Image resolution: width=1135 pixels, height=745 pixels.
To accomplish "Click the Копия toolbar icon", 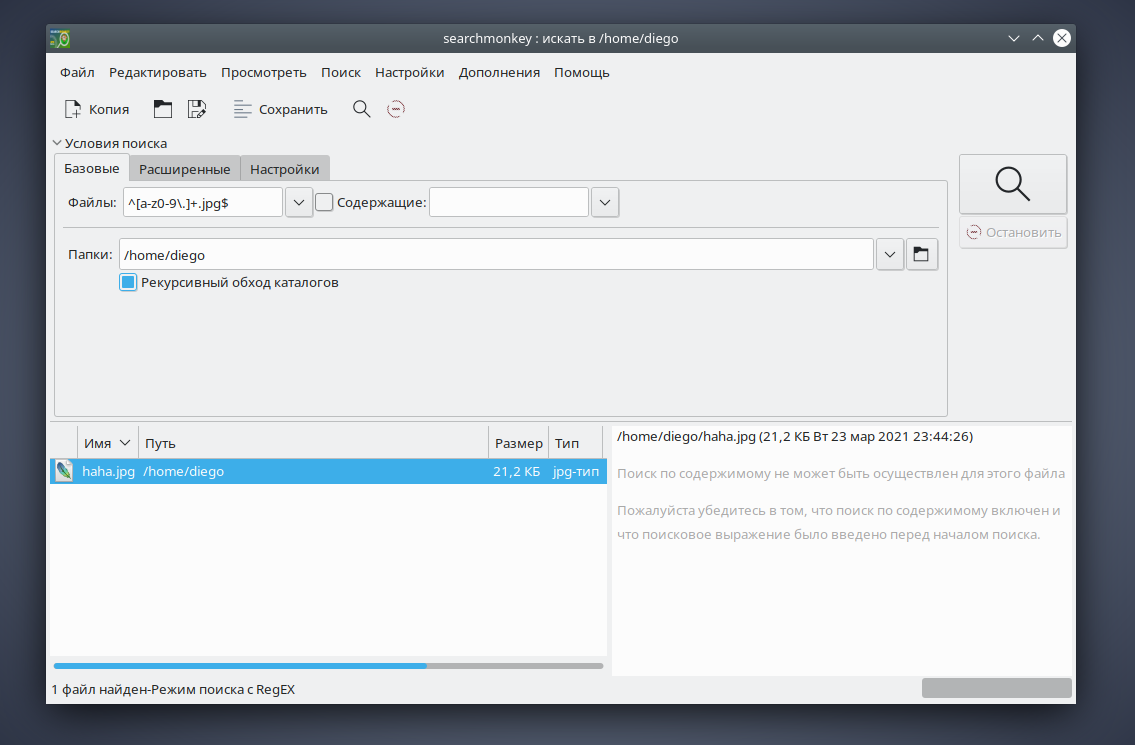I will tap(73, 110).
